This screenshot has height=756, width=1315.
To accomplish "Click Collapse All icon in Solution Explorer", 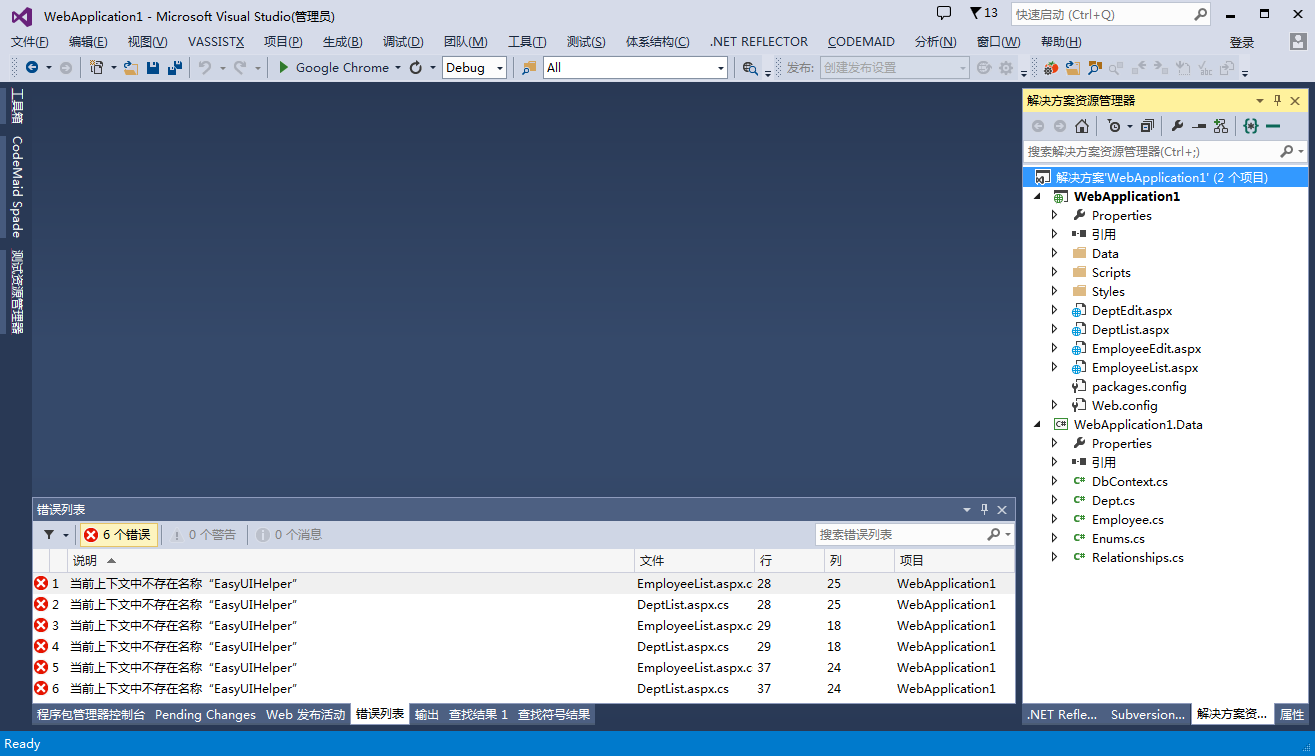I will coord(1147,126).
